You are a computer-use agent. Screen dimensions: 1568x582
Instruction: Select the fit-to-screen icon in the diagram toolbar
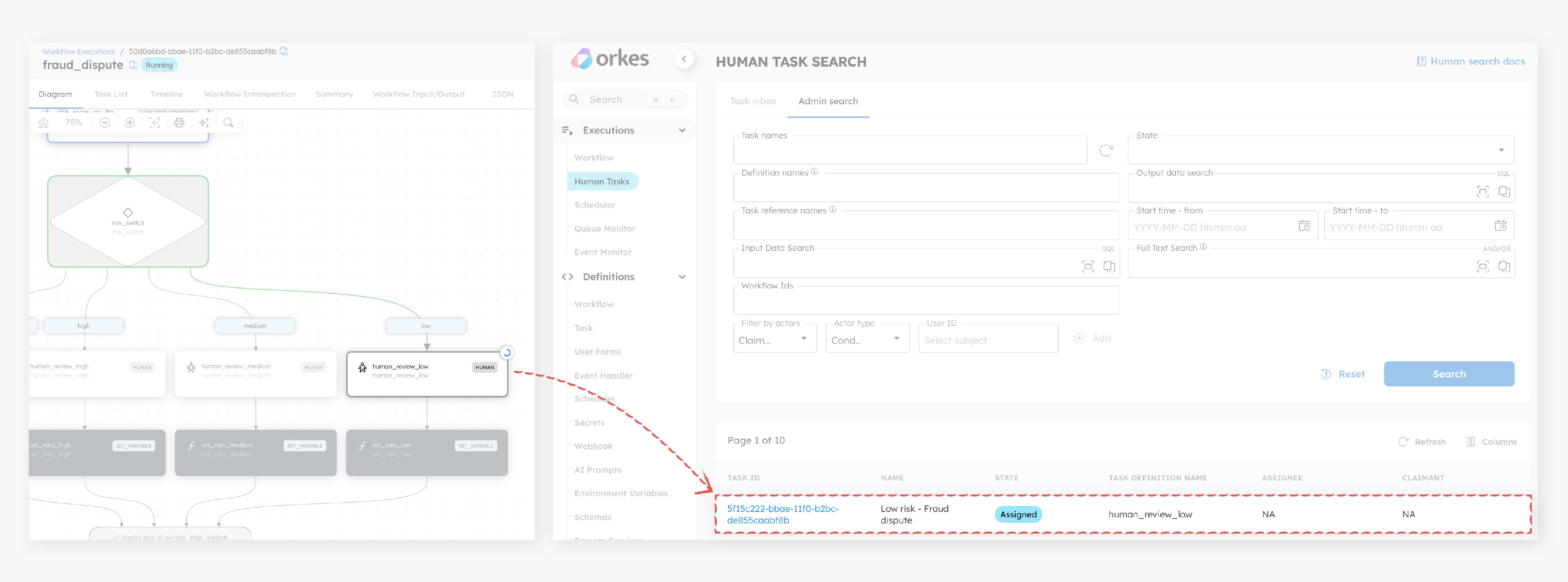154,122
